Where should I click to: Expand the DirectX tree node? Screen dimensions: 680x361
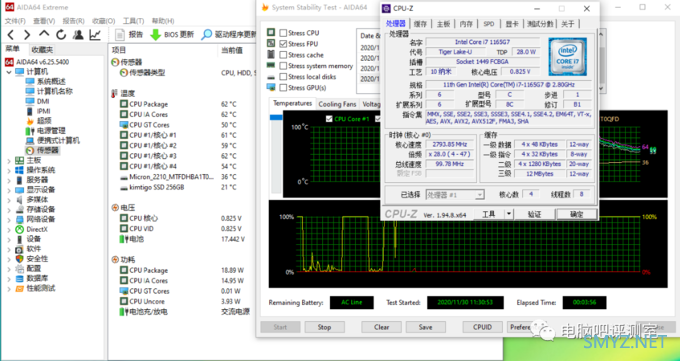pyautogui.click(x=9, y=229)
